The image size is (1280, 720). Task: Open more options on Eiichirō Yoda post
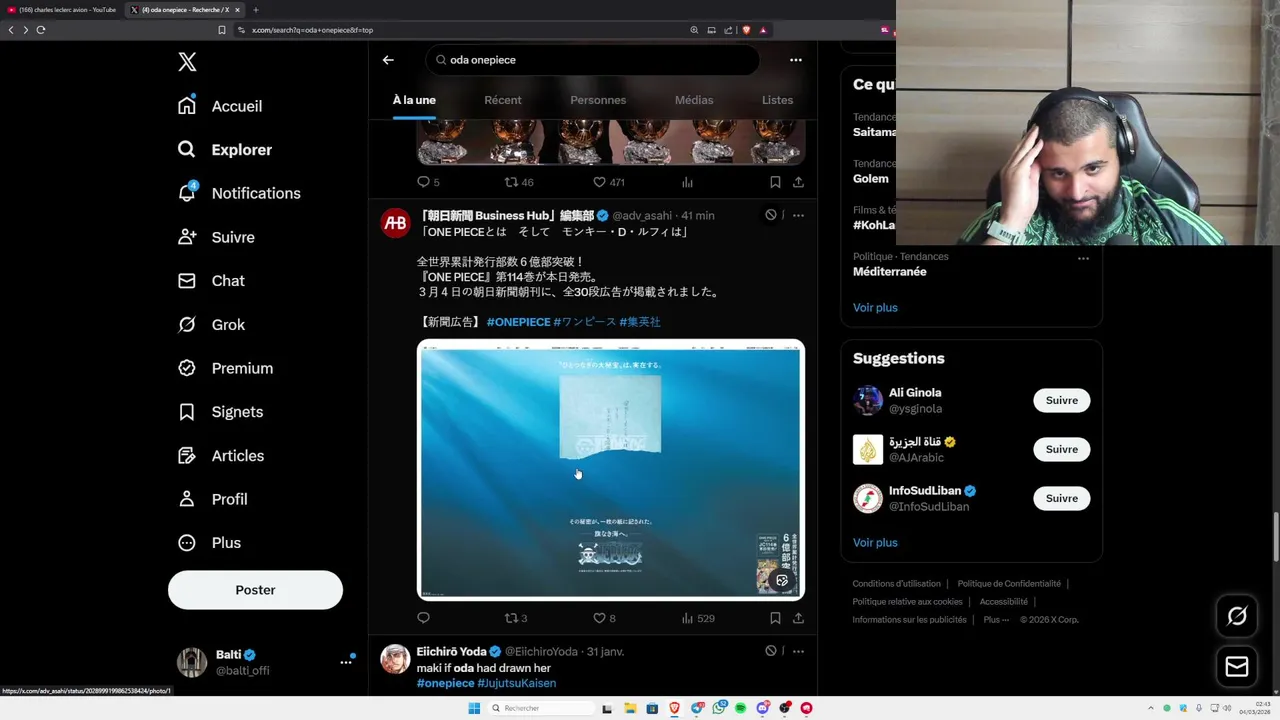(798, 651)
